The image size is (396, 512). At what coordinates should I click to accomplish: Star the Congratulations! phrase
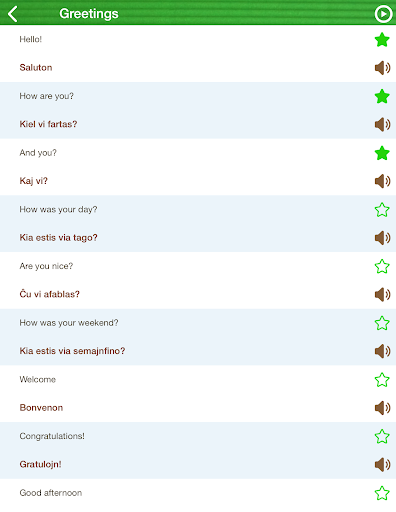point(382,436)
